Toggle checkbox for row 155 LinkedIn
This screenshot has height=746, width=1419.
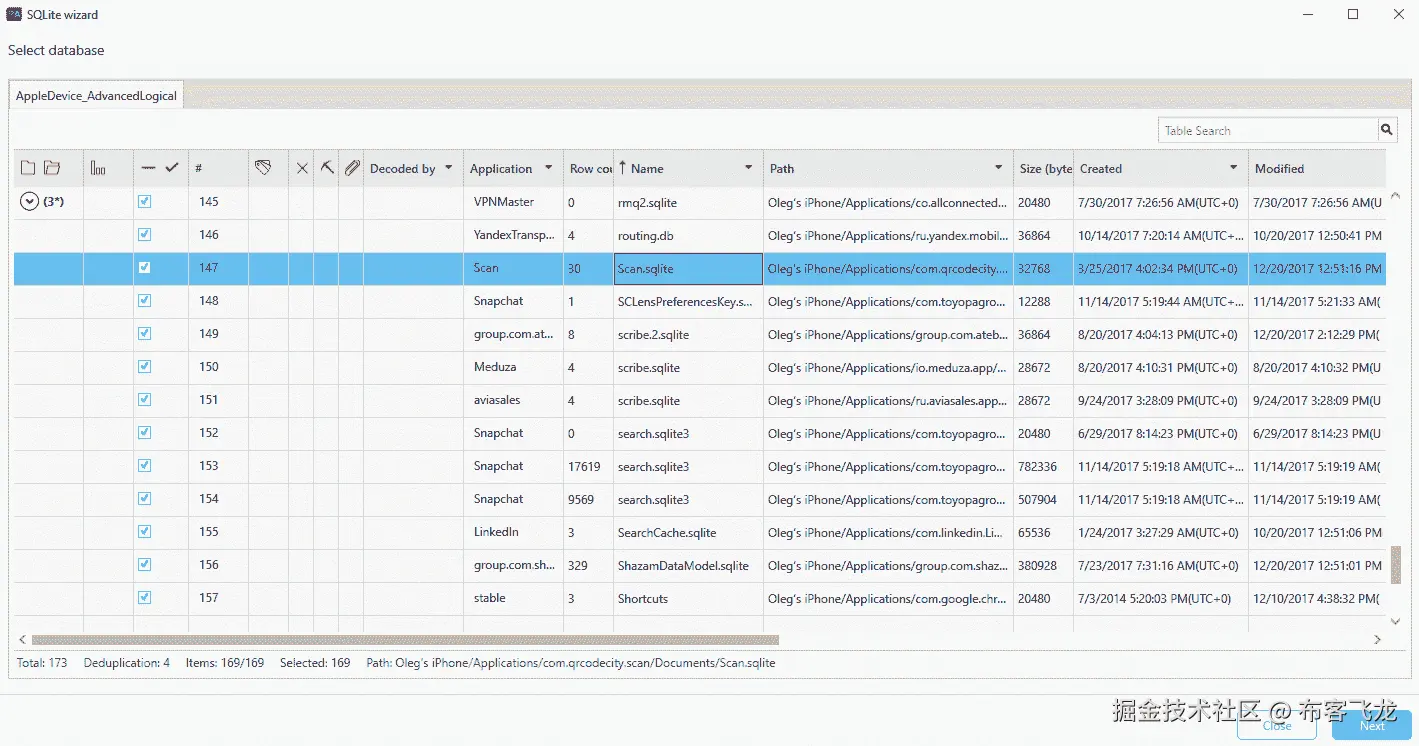[144, 532]
